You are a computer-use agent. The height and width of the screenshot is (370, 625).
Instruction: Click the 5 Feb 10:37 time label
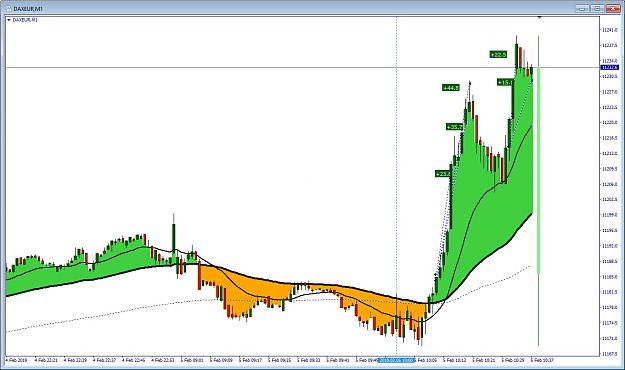542,360
